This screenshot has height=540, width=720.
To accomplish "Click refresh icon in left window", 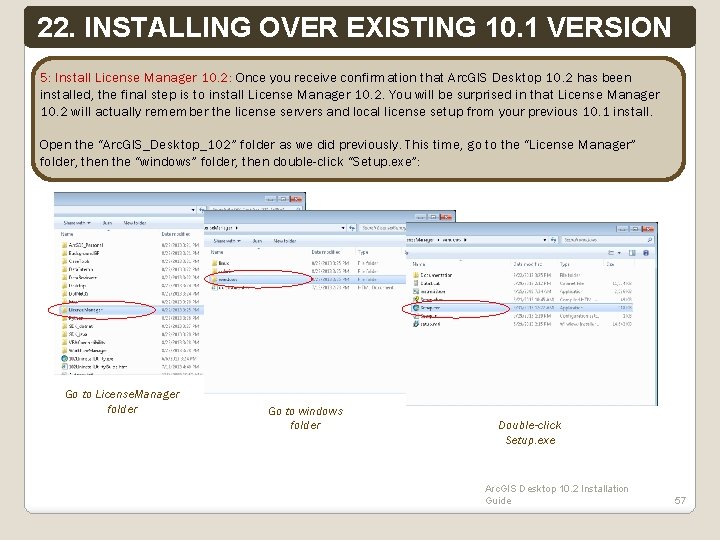I will point(201,210).
